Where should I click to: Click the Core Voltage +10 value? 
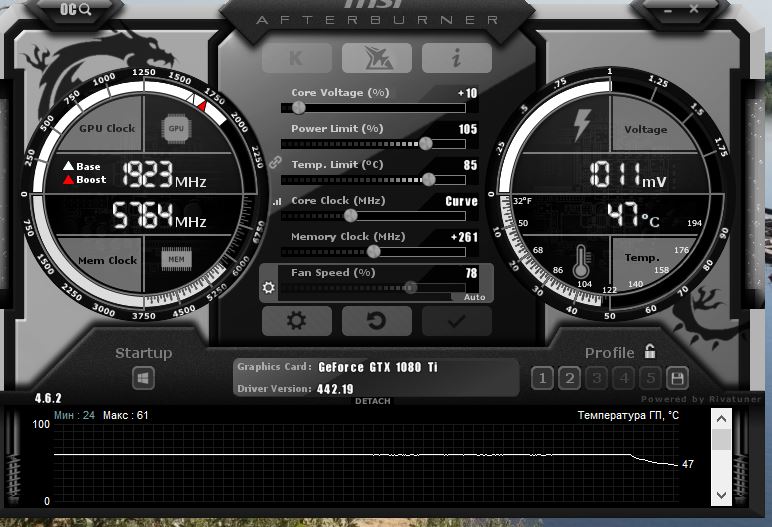(x=467, y=93)
